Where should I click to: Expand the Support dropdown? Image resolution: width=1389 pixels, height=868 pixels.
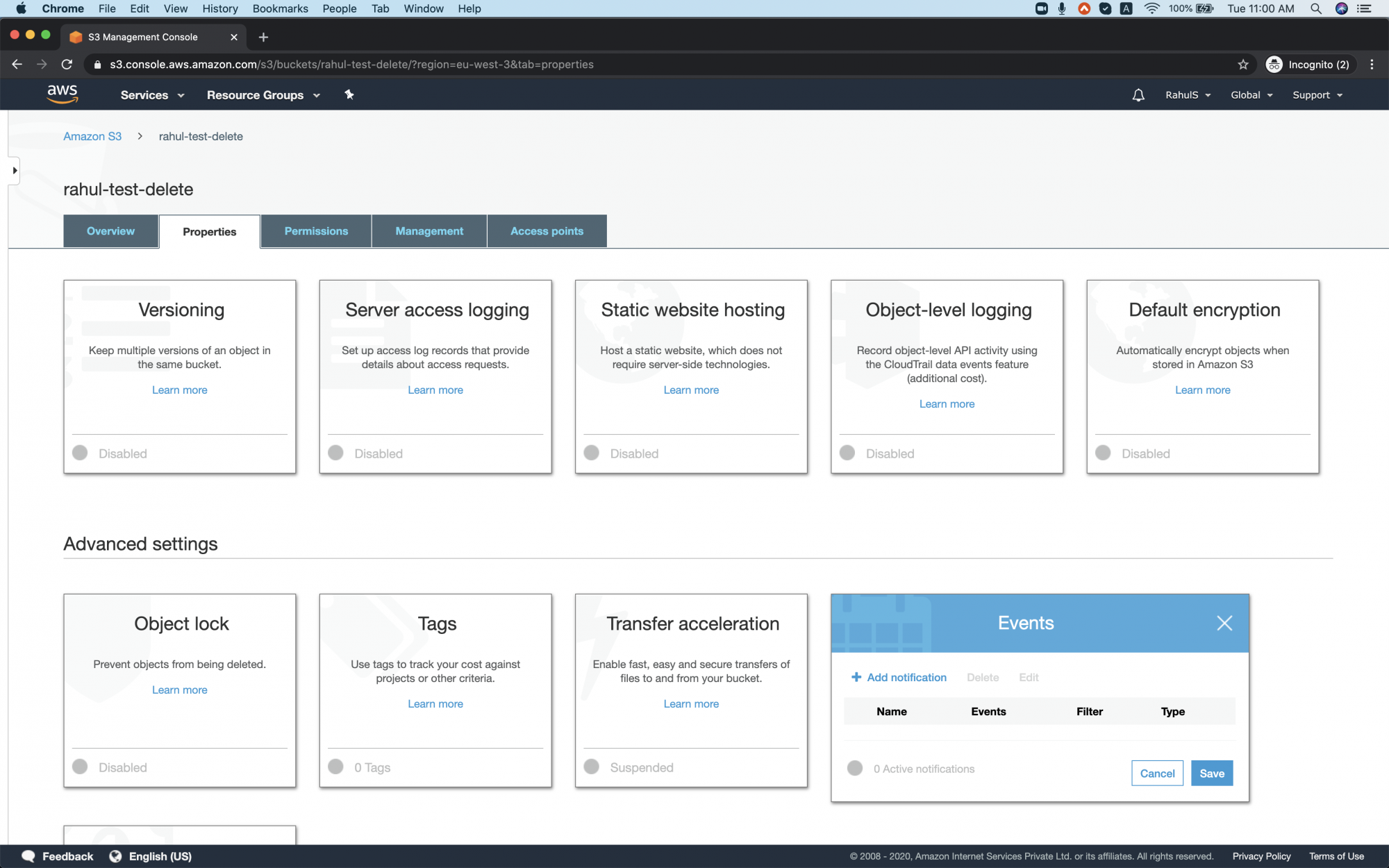click(1316, 94)
